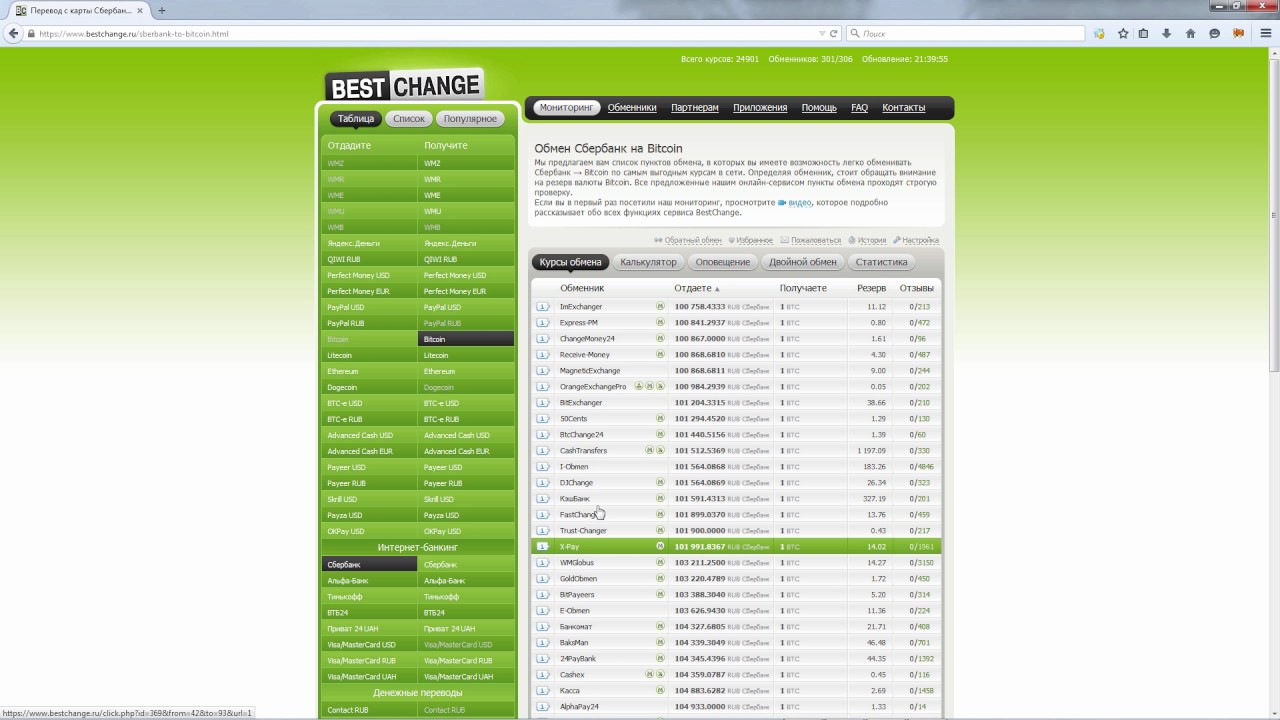This screenshot has height=720, width=1280.
Task: Open FAQ menu item
Action: (x=859, y=107)
